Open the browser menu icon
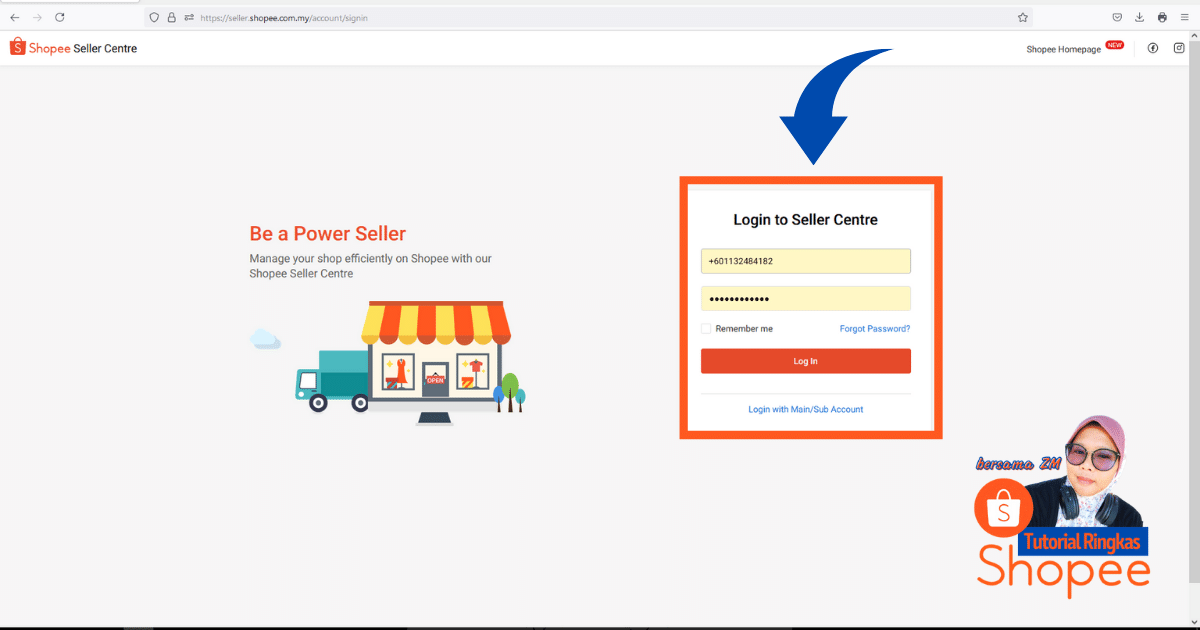The height and width of the screenshot is (630, 1200). coord(1185,17)
